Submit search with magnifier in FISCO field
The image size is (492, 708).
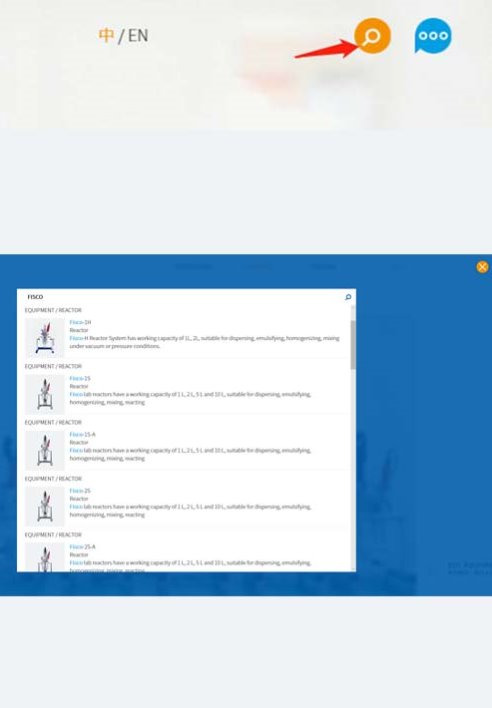pos(348,297)
